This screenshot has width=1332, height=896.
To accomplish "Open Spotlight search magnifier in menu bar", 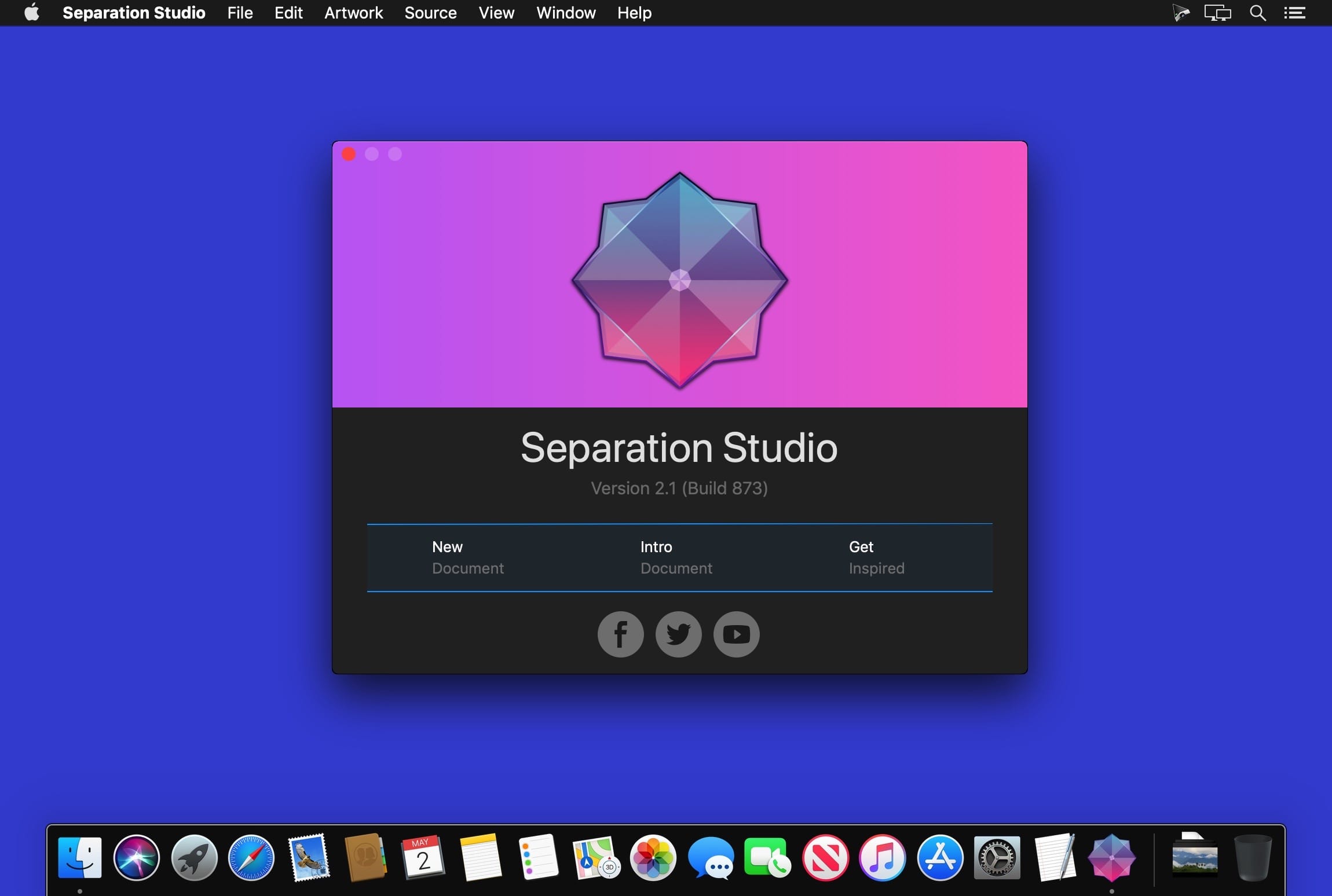I will pos(1257,13).
